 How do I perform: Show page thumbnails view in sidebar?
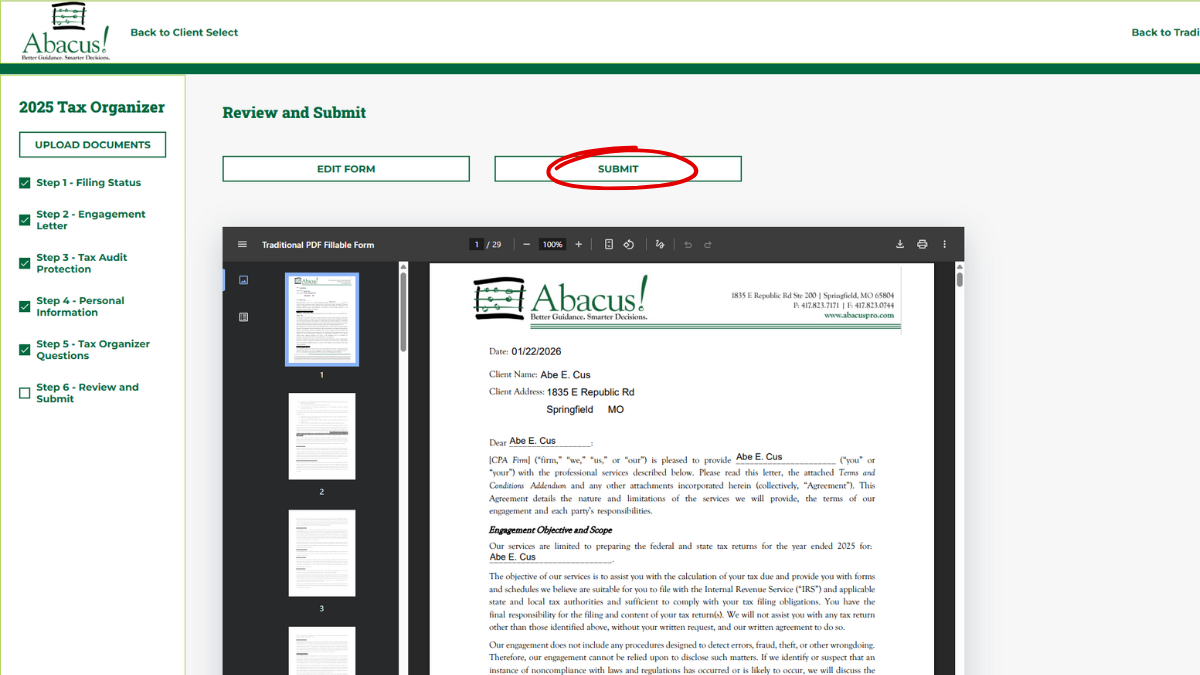[x=243, y=281]
